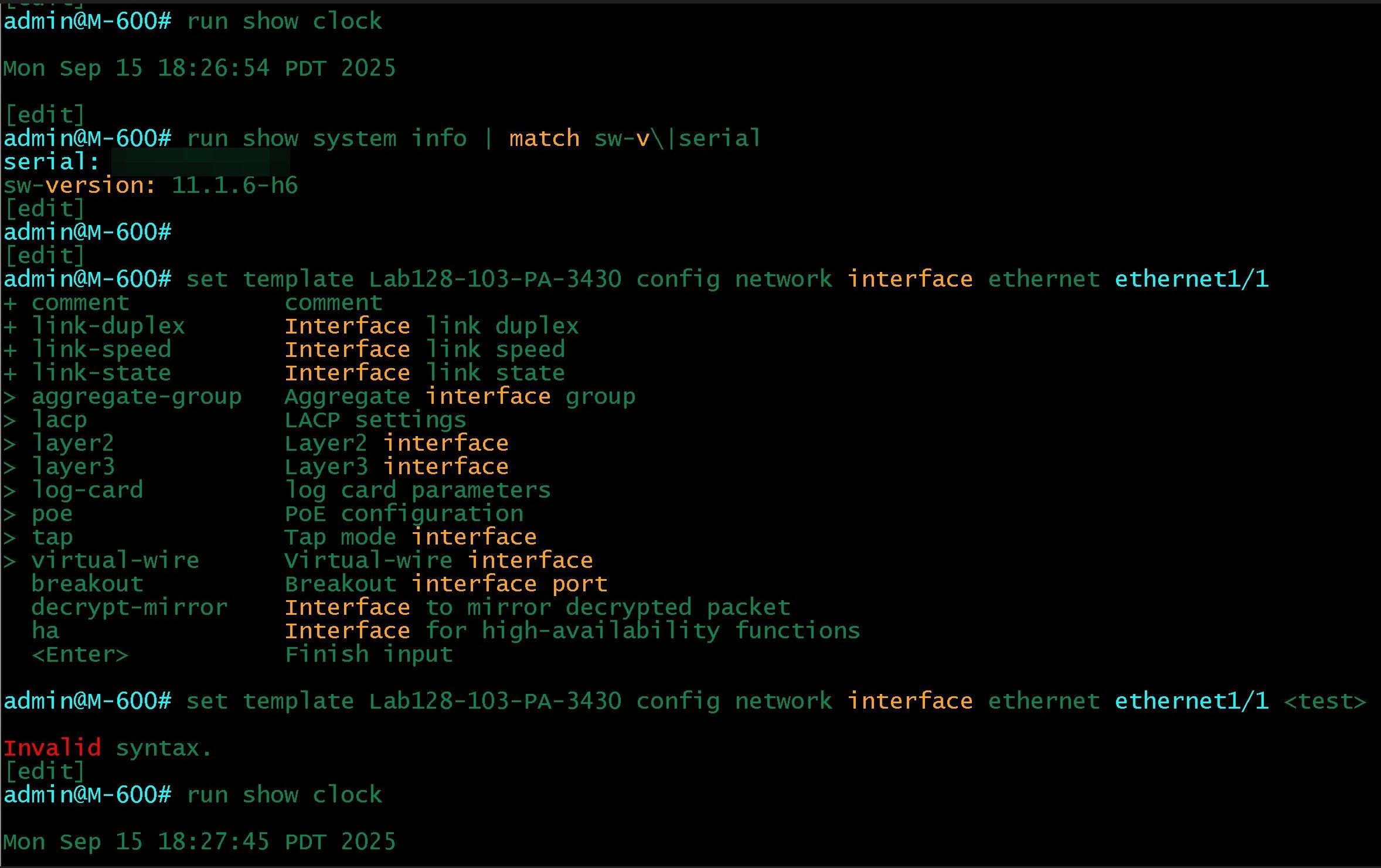The image size is (1381, 868).
Task: Select the lacp completion option
Action: click(x=59, y=420)
